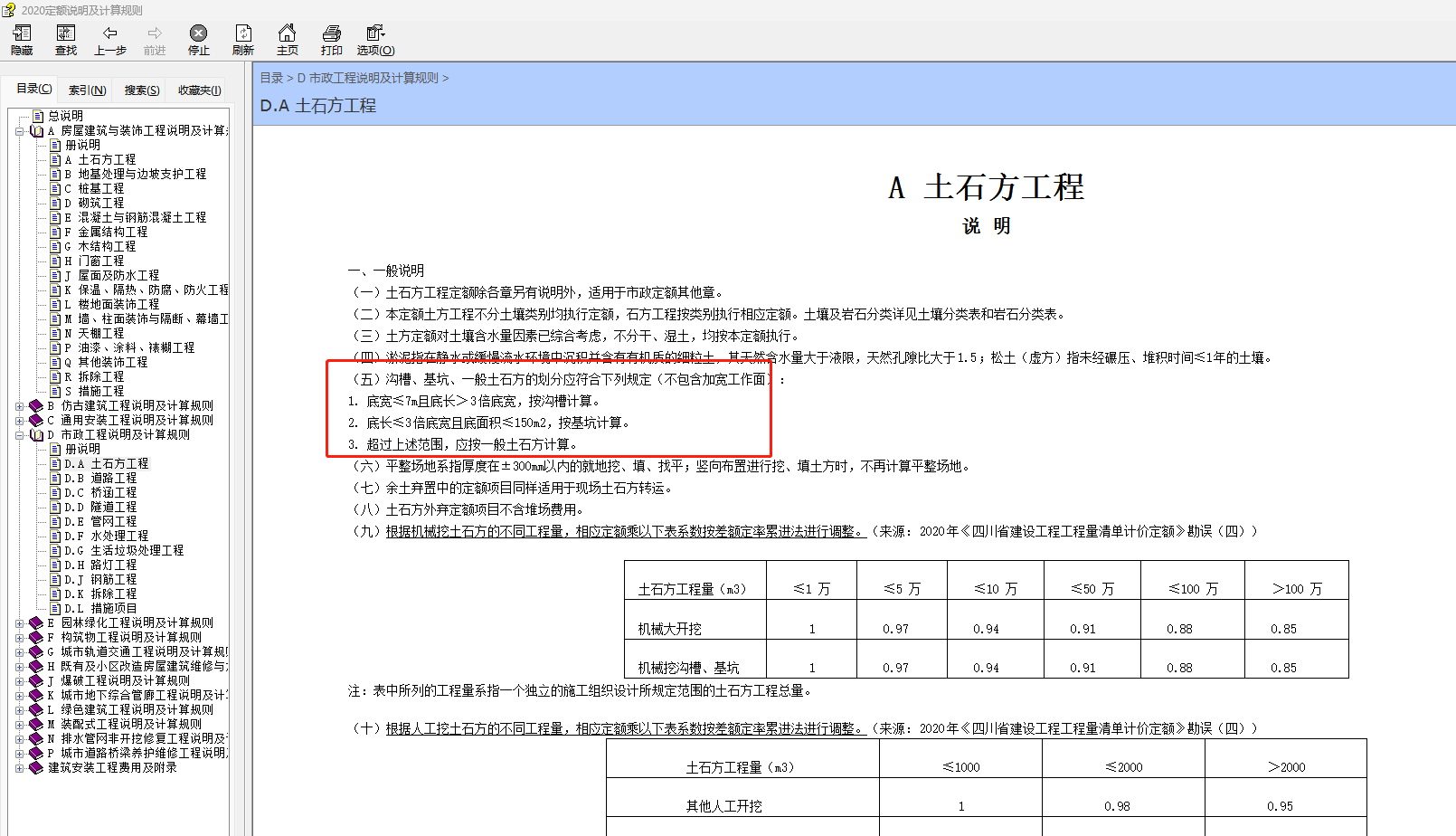1456x836 pixels.
Task: Click page icon beside D.E 管网工程
Action: tap(55, 521)
